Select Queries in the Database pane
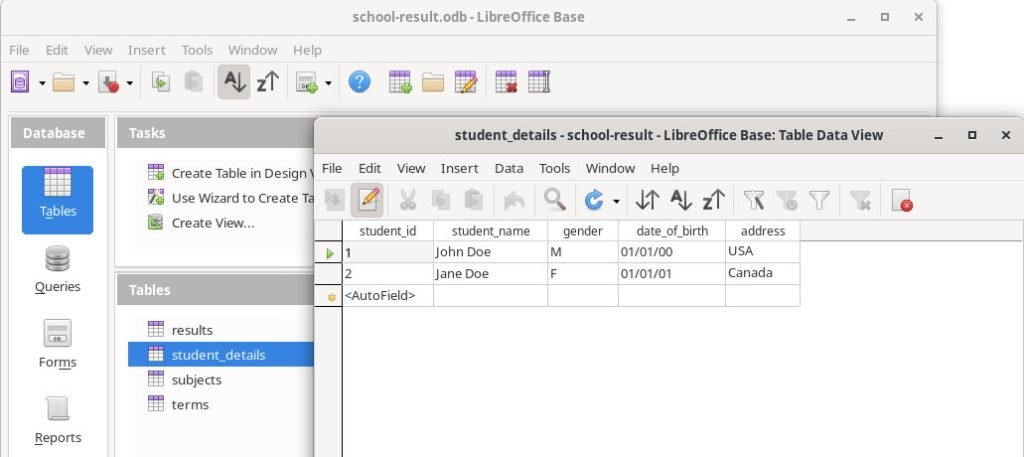 tap(57, 270)
